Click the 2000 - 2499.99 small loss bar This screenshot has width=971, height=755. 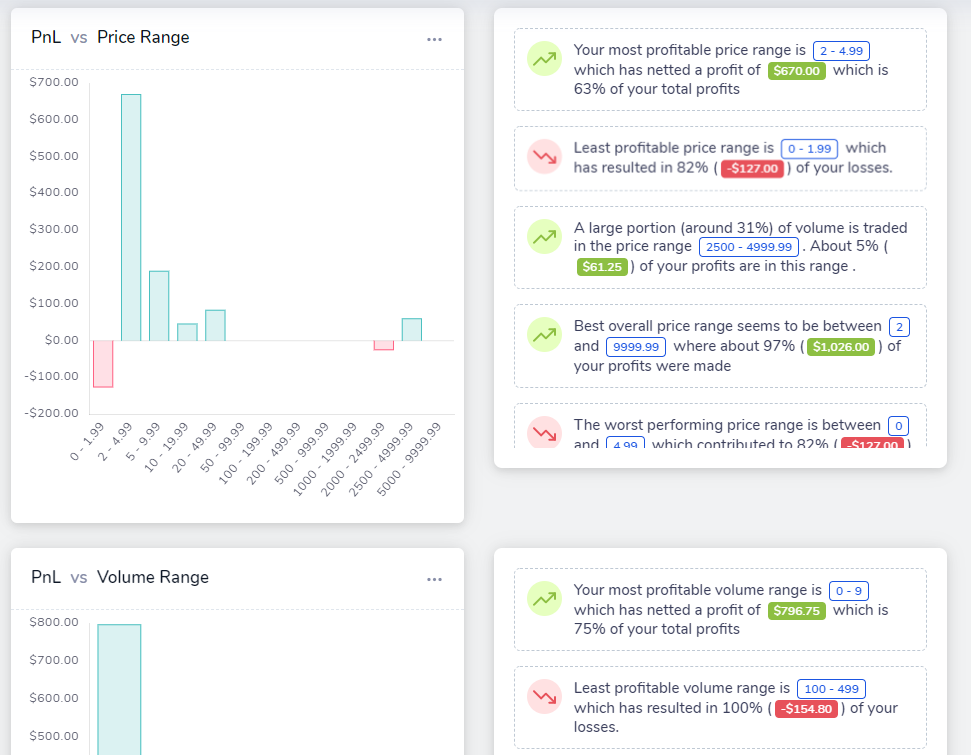(x=384, y=345)
